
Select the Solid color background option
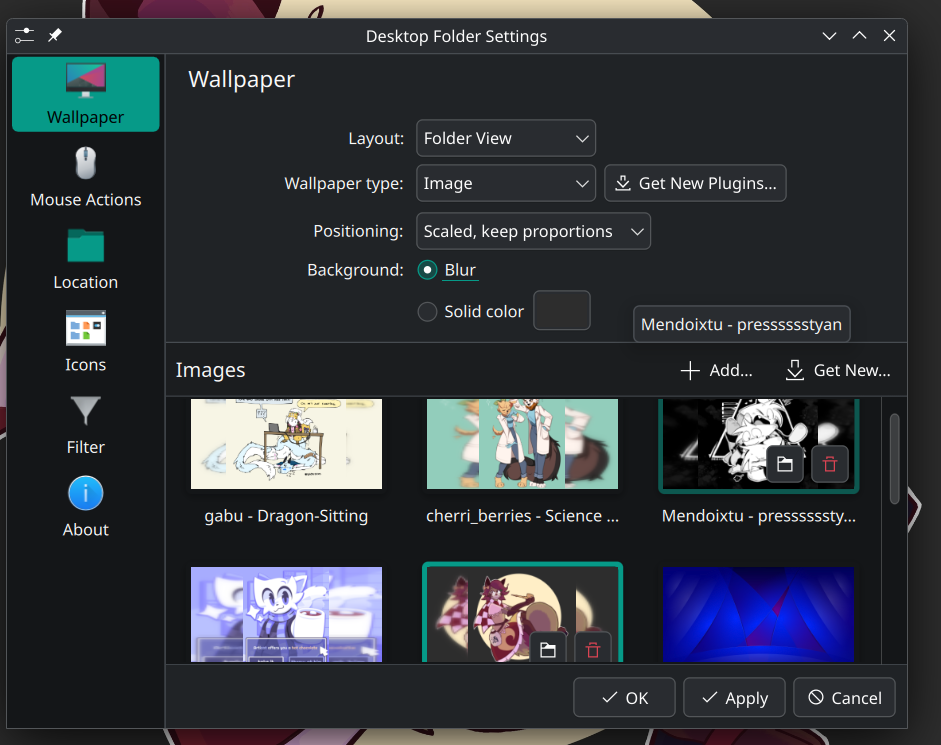[428, 312]
